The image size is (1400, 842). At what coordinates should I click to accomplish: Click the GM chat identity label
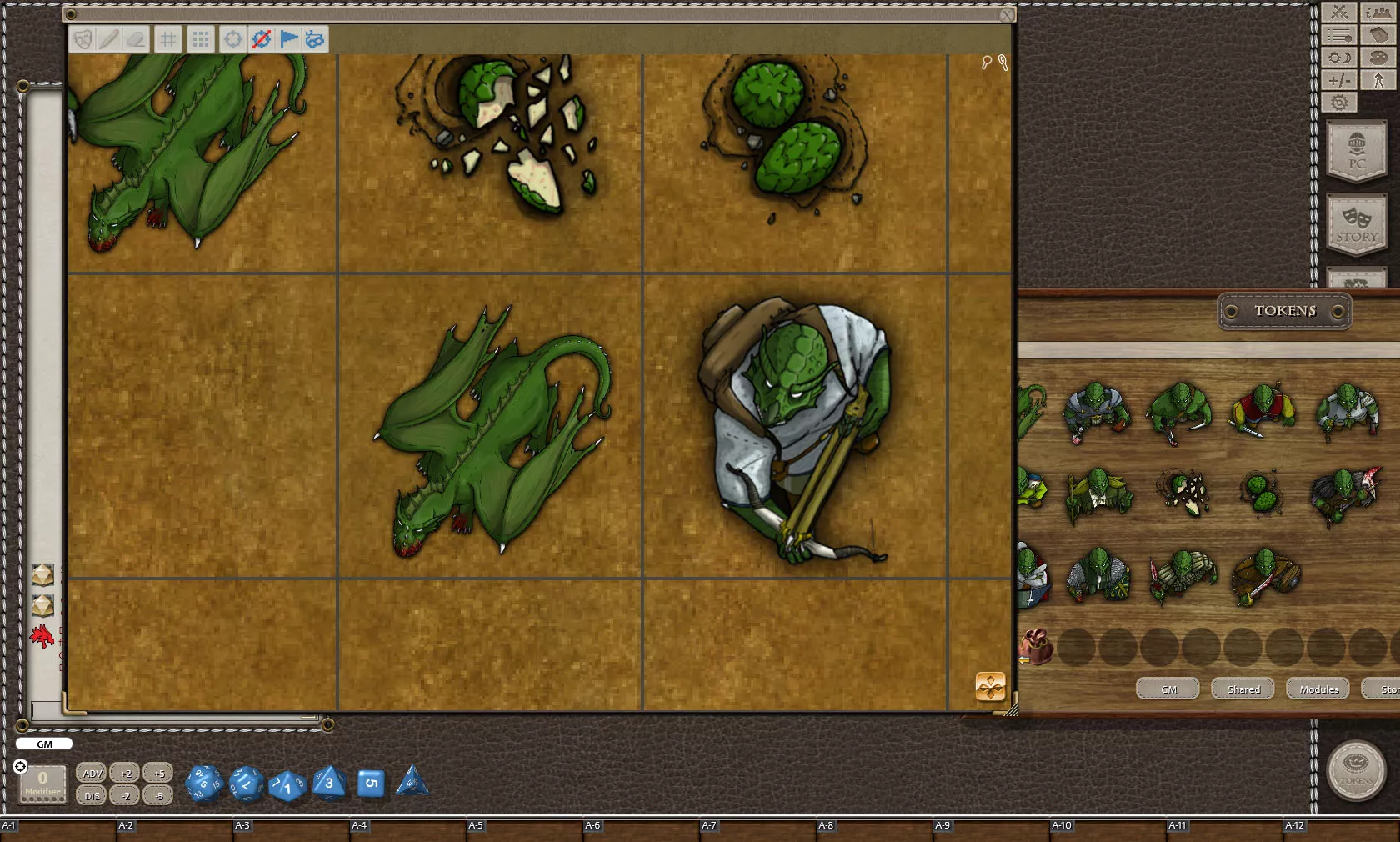click(x=44, y=744)
